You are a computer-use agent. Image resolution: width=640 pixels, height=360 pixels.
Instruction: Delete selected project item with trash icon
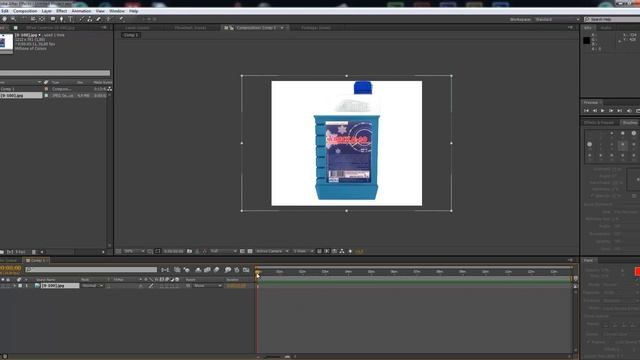(34, 252)
